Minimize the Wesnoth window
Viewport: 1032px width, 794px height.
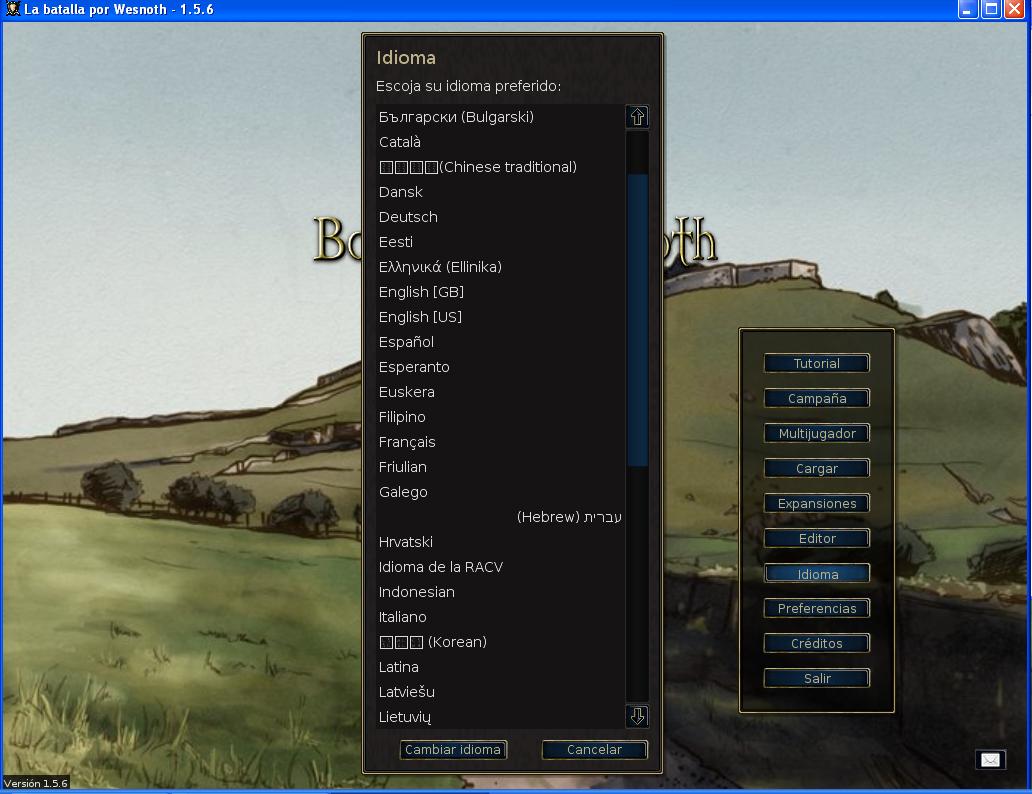coord(968,9)
